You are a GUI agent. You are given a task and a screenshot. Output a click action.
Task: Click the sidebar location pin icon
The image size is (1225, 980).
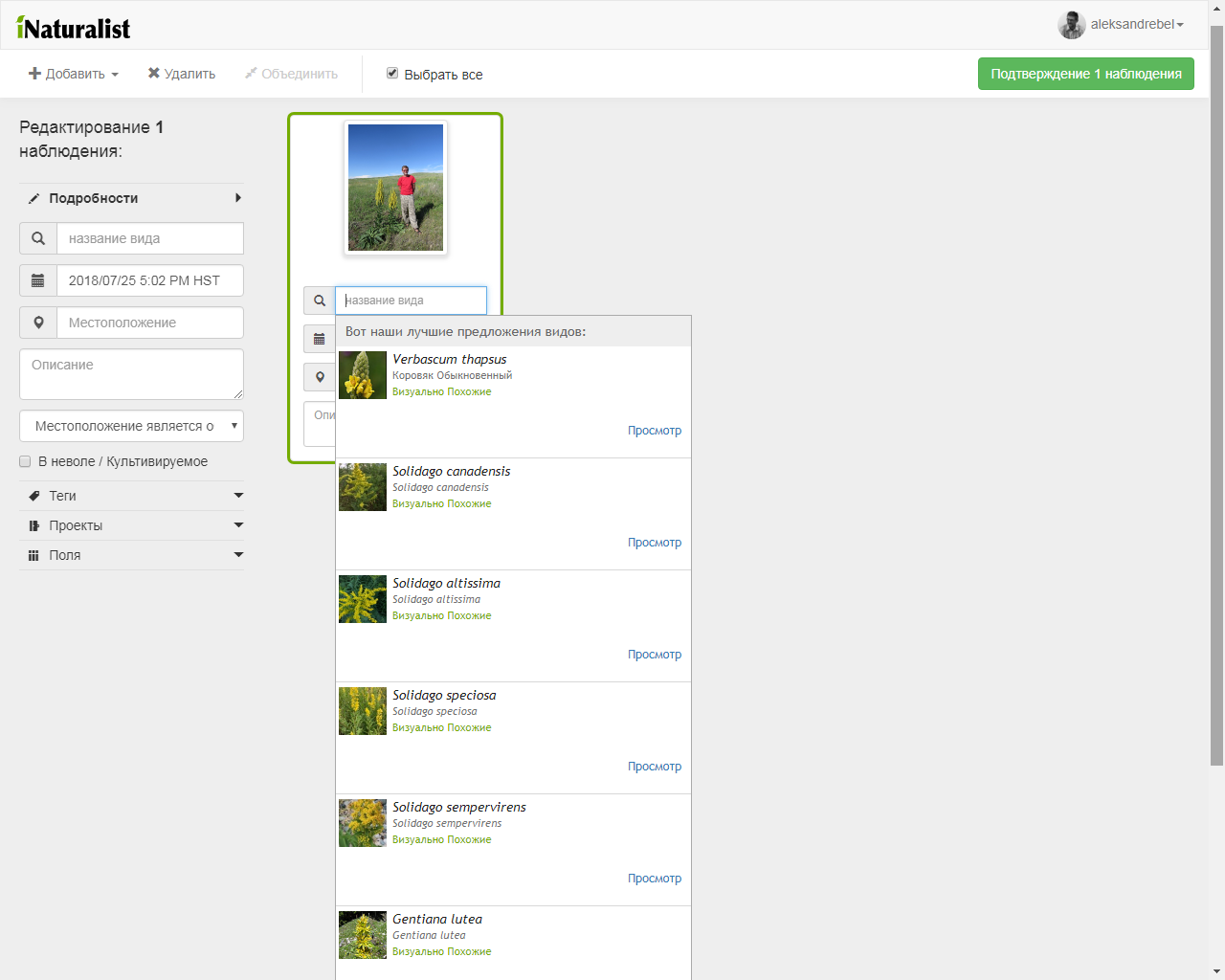(x=38, y=323)
